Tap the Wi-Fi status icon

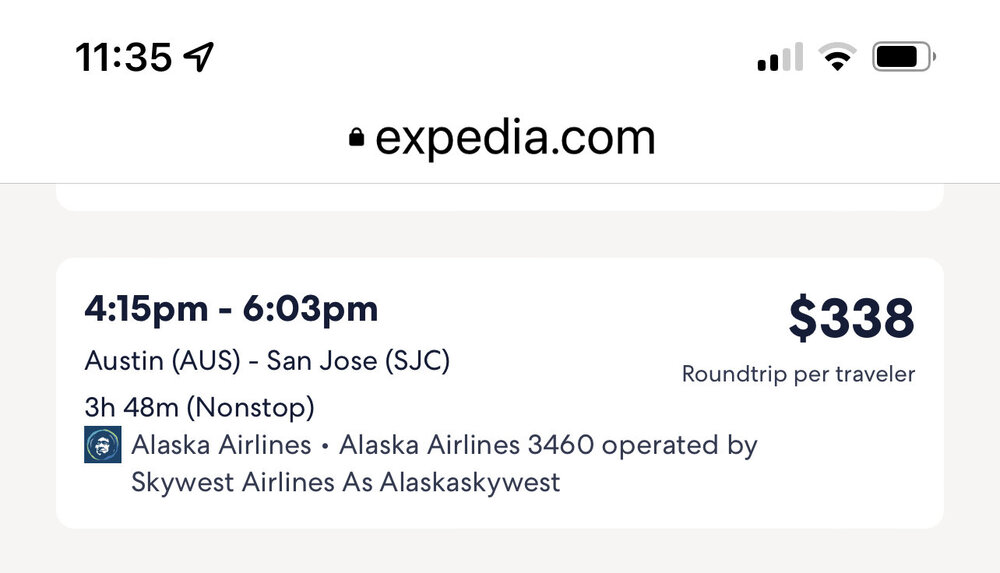tap(837, 58)
